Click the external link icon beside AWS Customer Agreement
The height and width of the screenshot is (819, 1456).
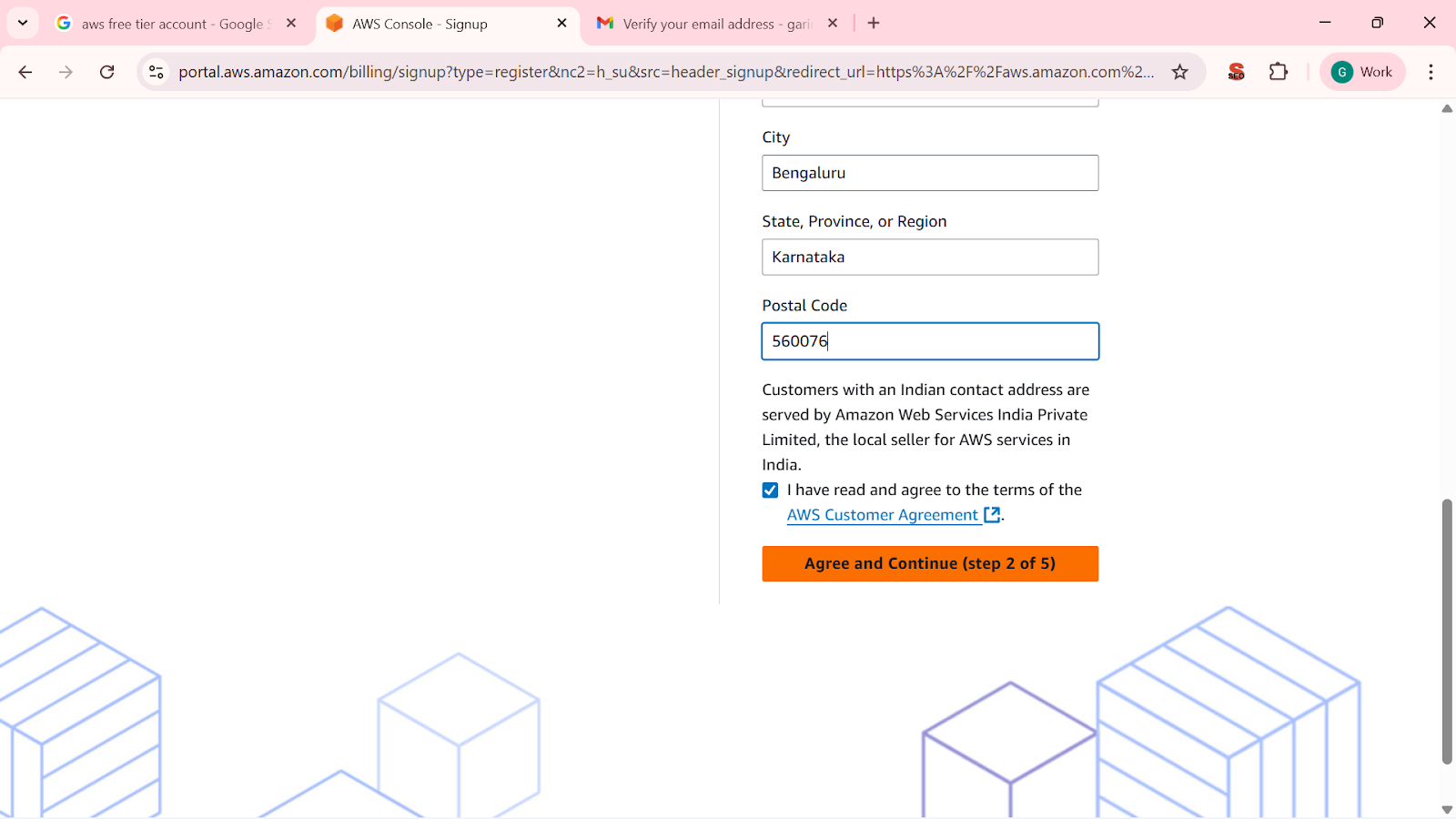tap(990, 514)
